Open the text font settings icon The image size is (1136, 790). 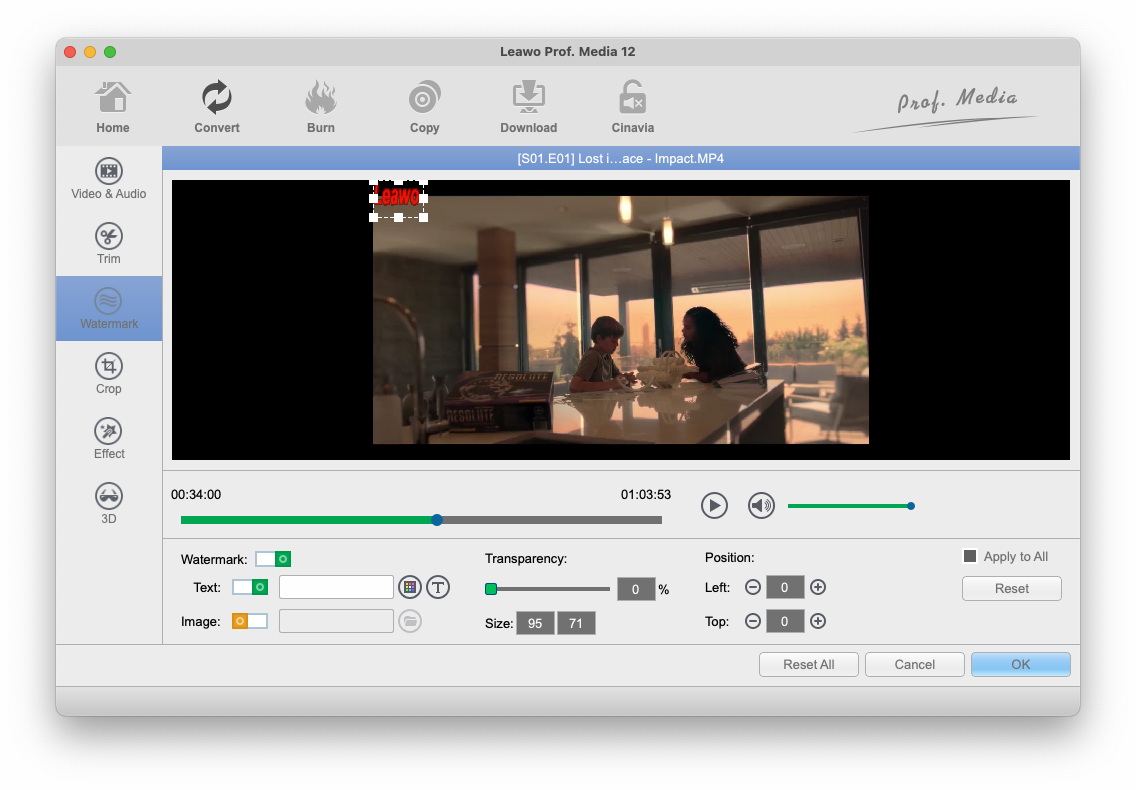pos(437,588)
